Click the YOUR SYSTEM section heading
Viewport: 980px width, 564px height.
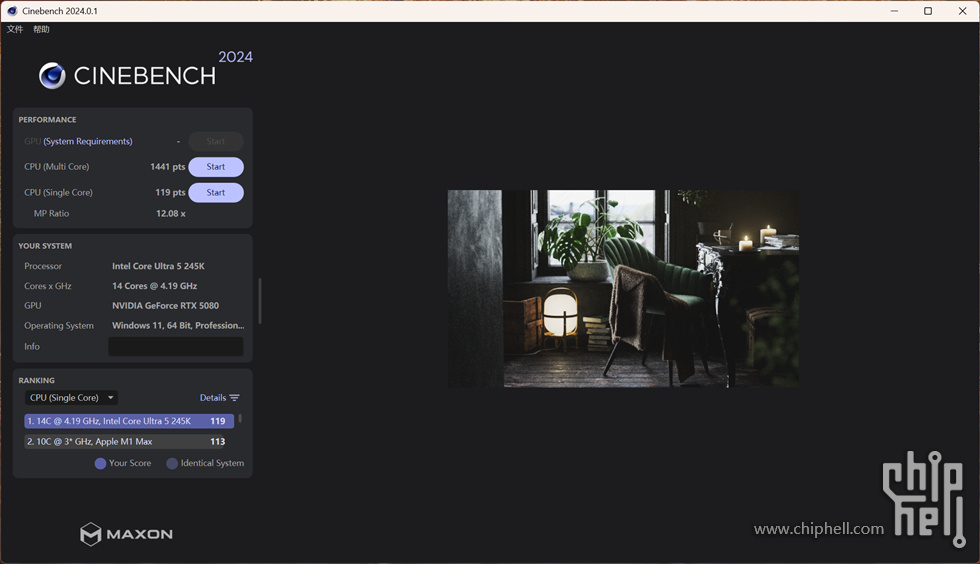click(x=45, y=246)
